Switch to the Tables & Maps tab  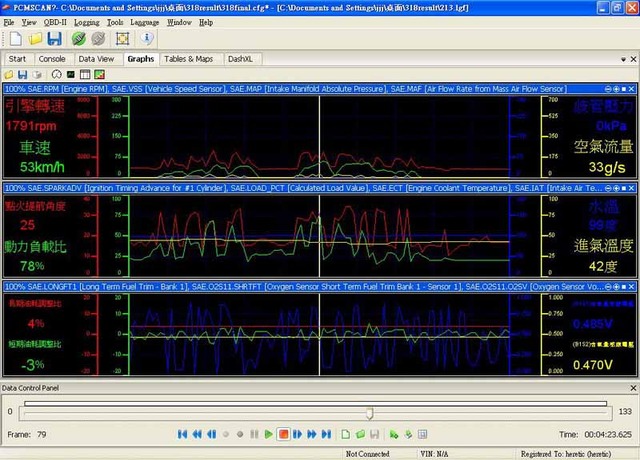188,59
